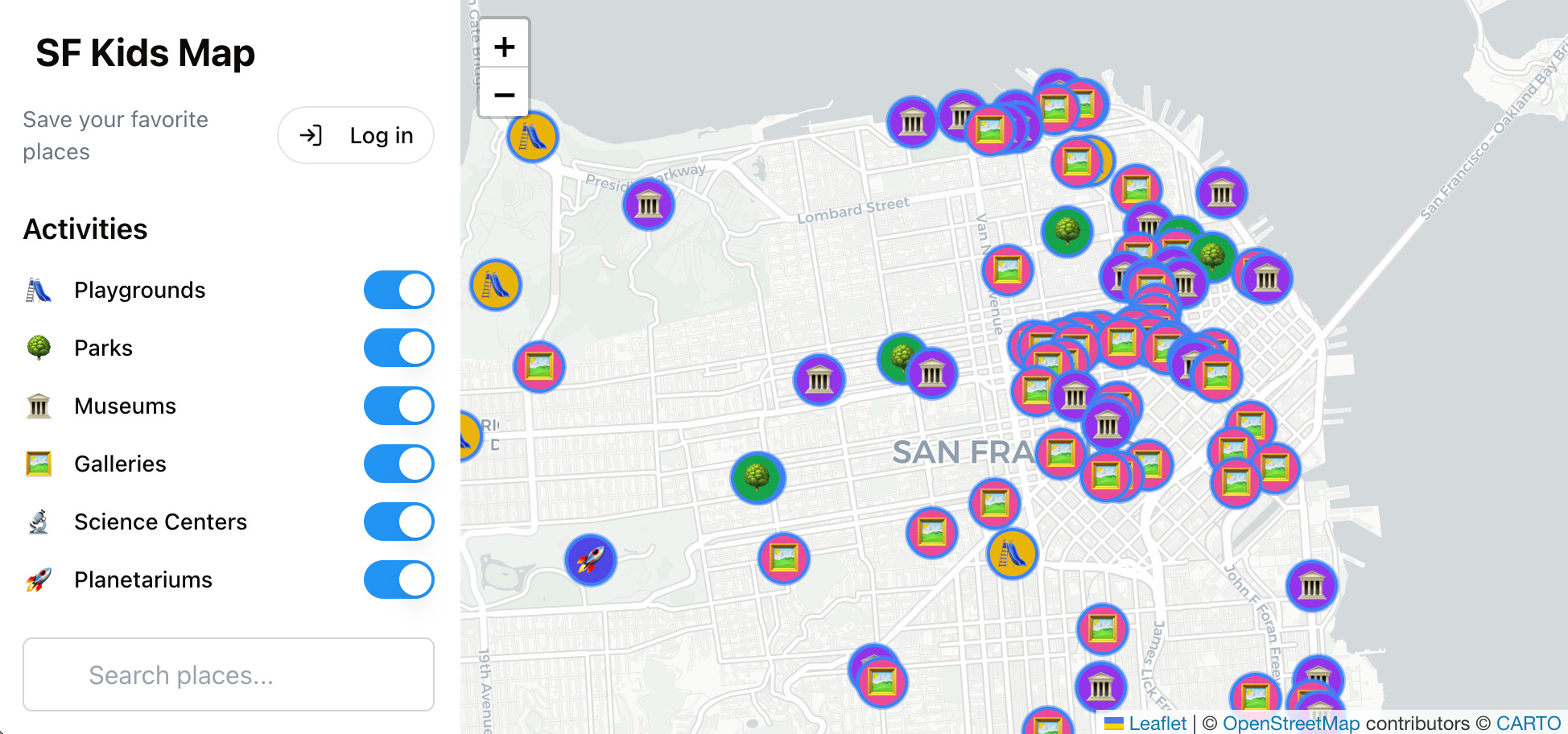Focus the Search places field
Screen dimensions: 1568x734
(229, 674)
